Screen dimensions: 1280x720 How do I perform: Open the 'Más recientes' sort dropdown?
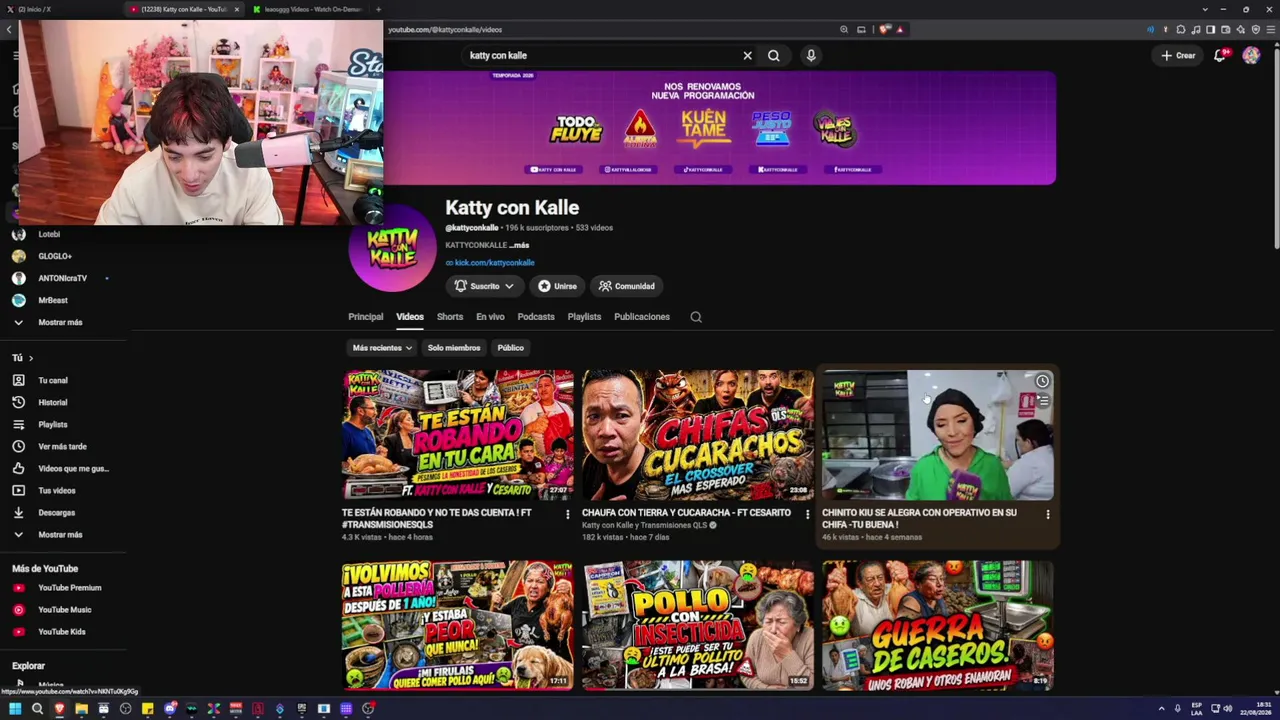[x=382, y=348]
